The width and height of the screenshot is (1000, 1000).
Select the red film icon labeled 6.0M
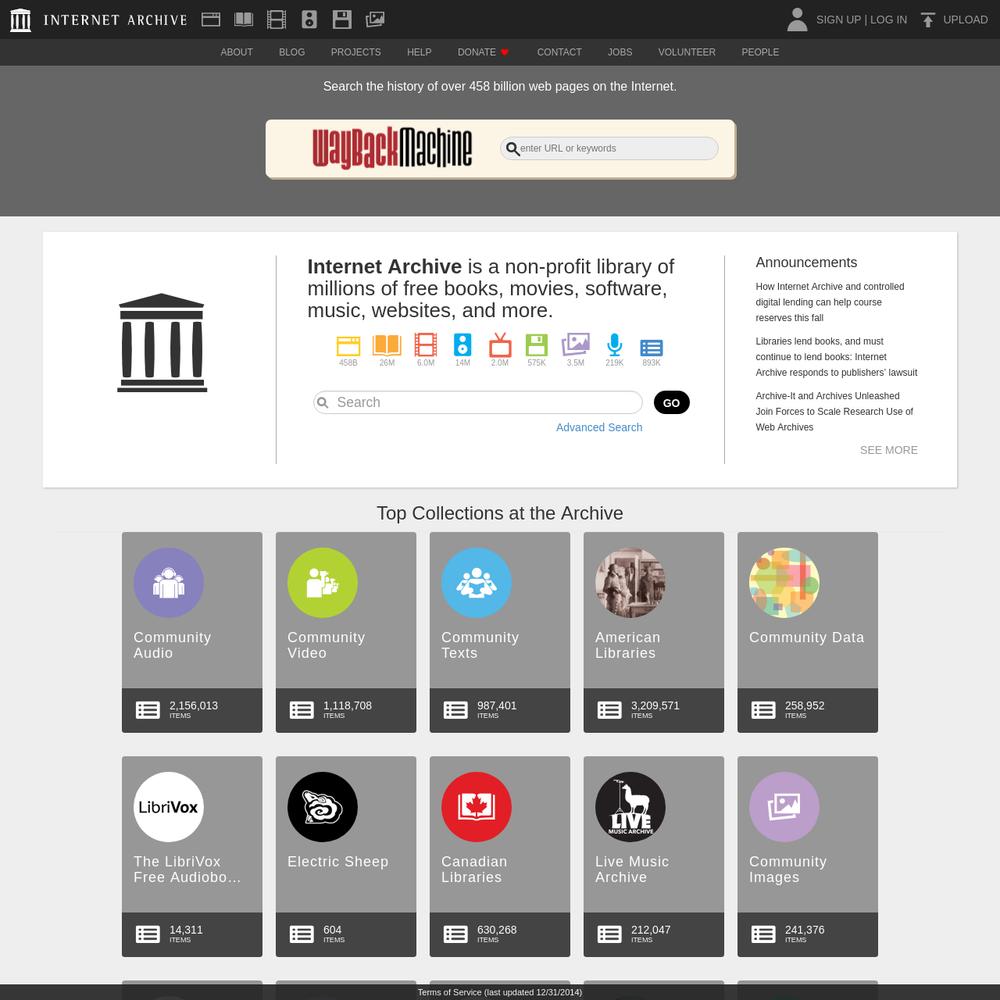[425, 345]
